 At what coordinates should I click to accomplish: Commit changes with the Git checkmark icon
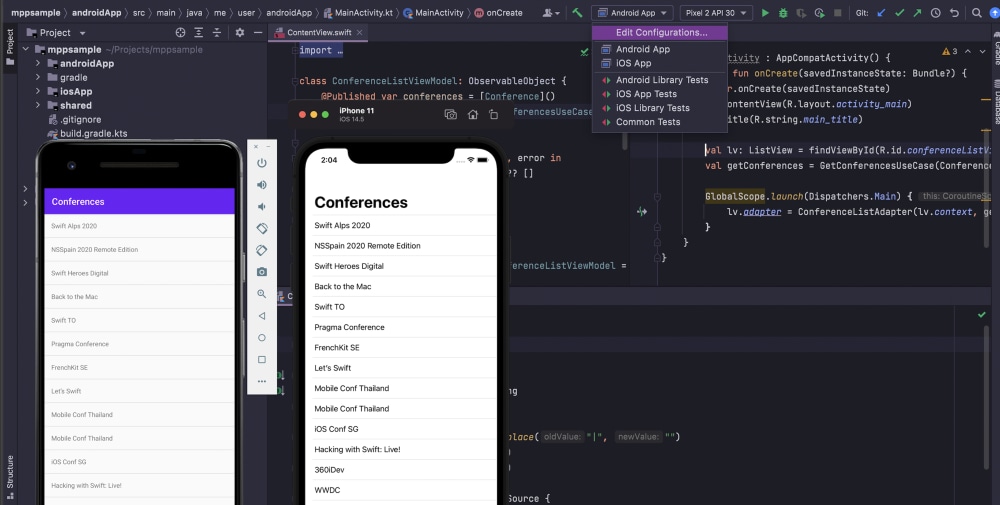[x=899, y=13]
